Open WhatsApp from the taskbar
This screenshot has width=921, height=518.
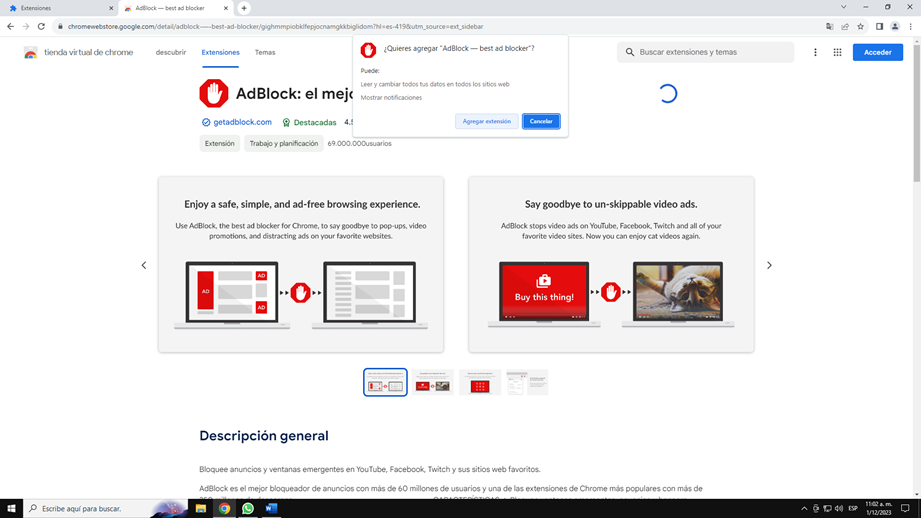click(248, 509)
